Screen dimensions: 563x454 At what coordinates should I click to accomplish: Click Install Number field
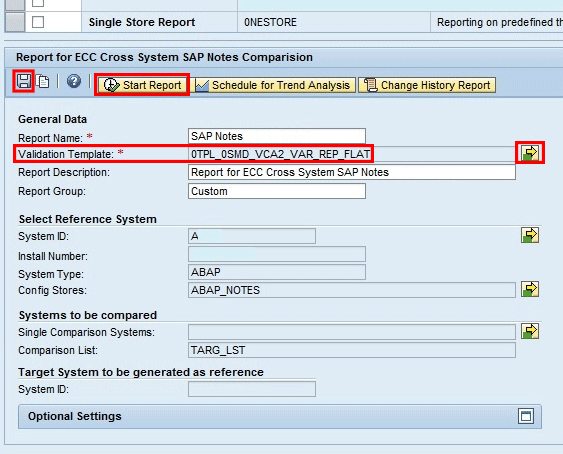[277, 254]
